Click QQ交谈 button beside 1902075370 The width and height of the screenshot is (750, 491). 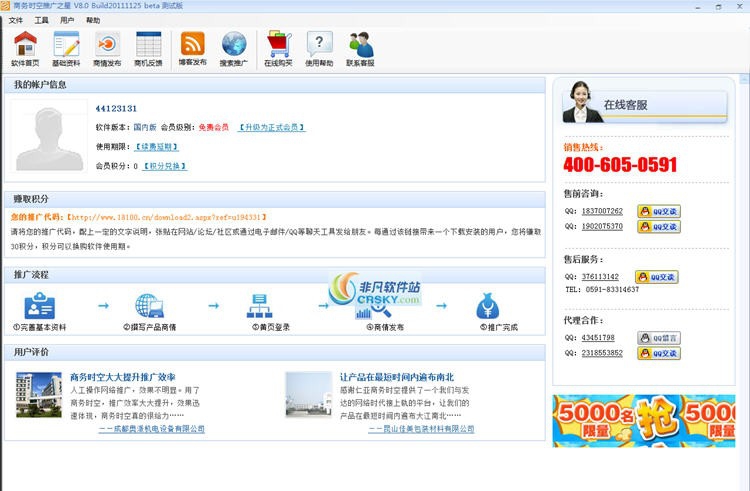pyautogui.click(x=659, y=227)
